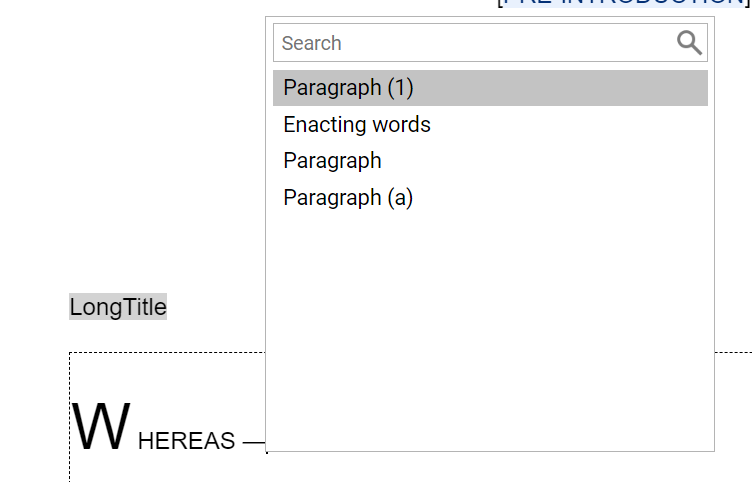Focus the Search text field
Image resolution: width=752 pixels, height=482 pixels.
coord(490,43)
